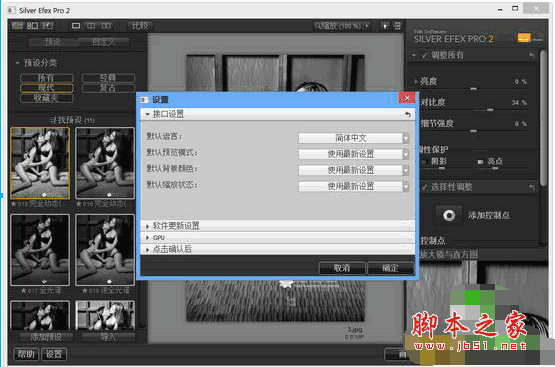This screenshot has width=555, height=367.
Task: Expand the 点击确认后 section
Action: pyautogui.click(x=147, y=249)
